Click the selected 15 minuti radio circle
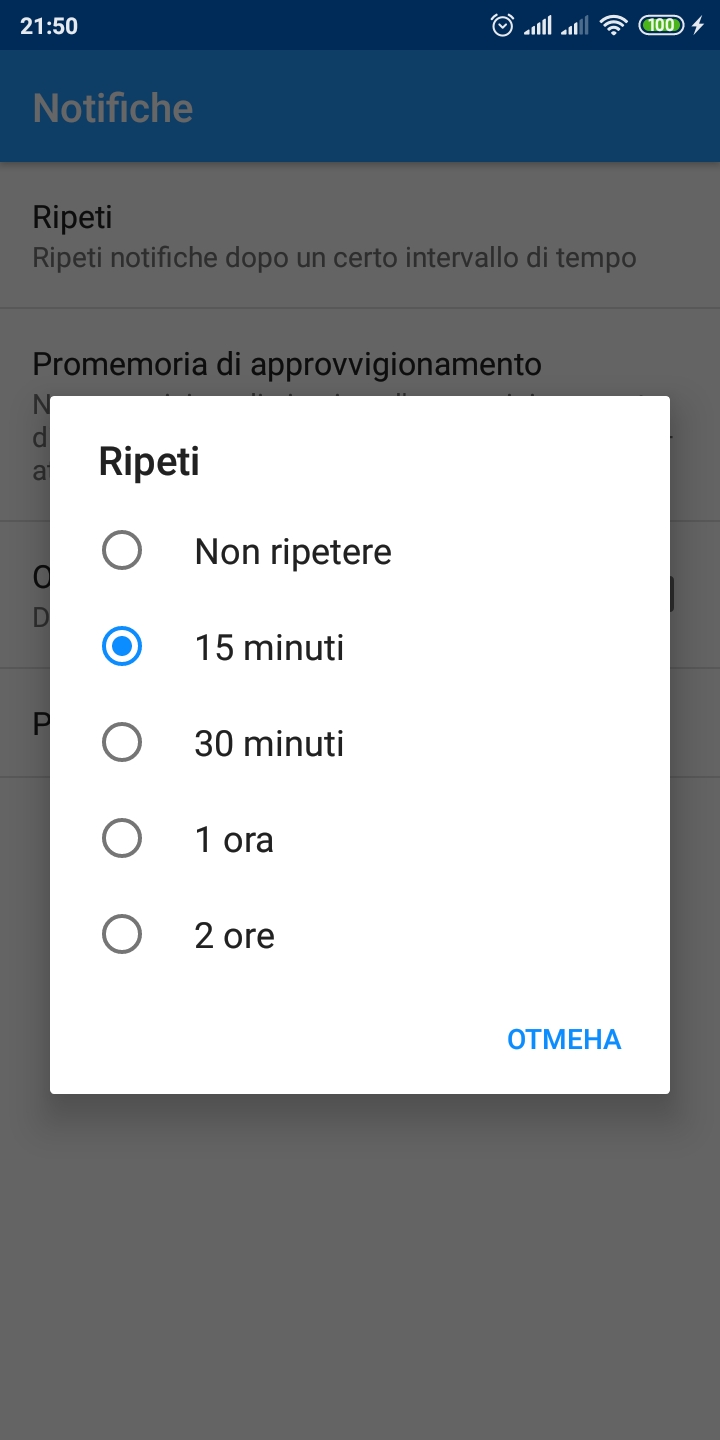This screenshot has height=1440, width=720. pos(122,647)
